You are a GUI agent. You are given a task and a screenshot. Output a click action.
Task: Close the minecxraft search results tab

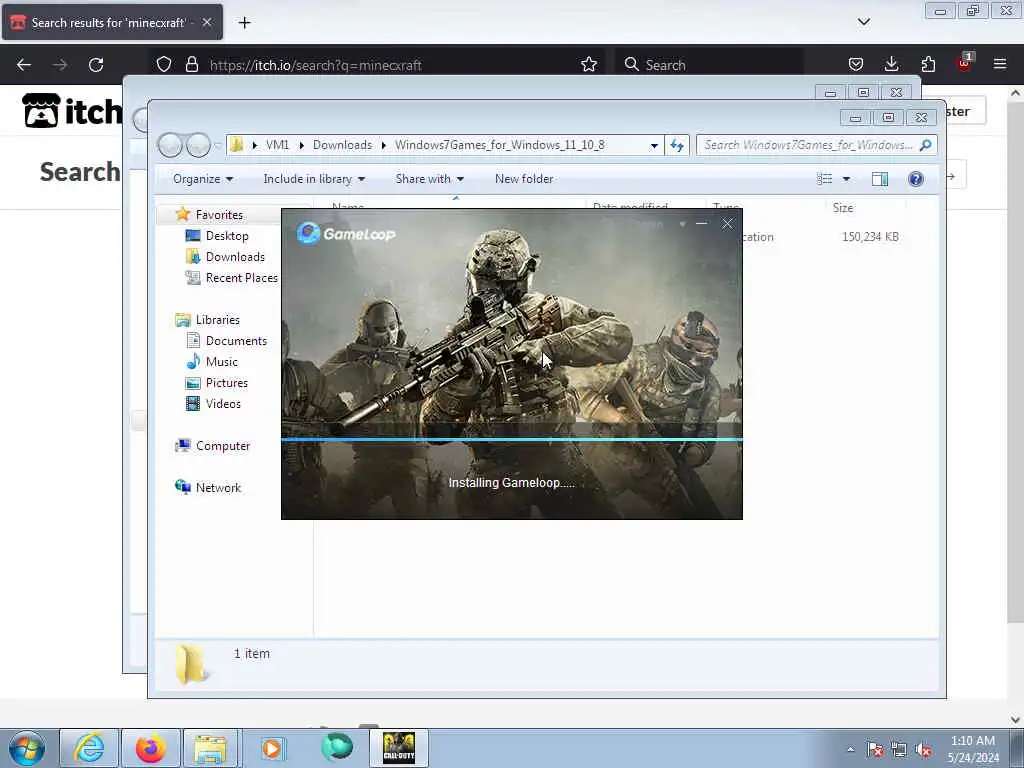(x=207, y=22)
